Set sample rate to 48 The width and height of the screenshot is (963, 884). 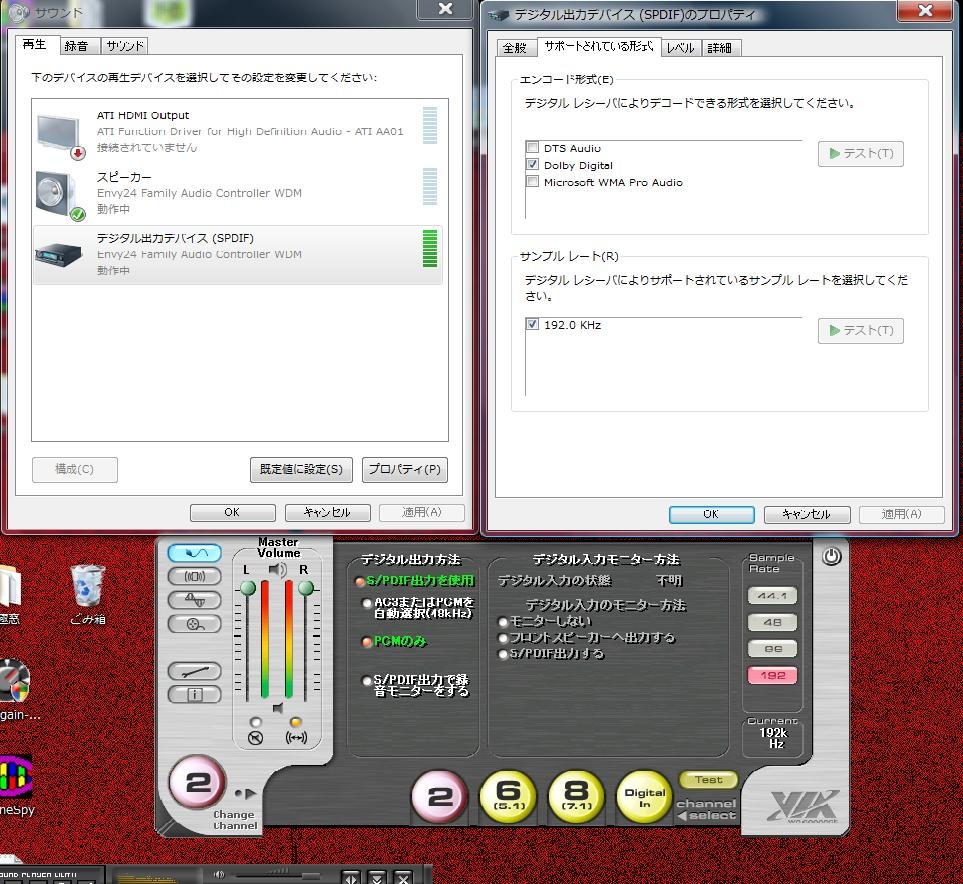click(x=773, y=622)
